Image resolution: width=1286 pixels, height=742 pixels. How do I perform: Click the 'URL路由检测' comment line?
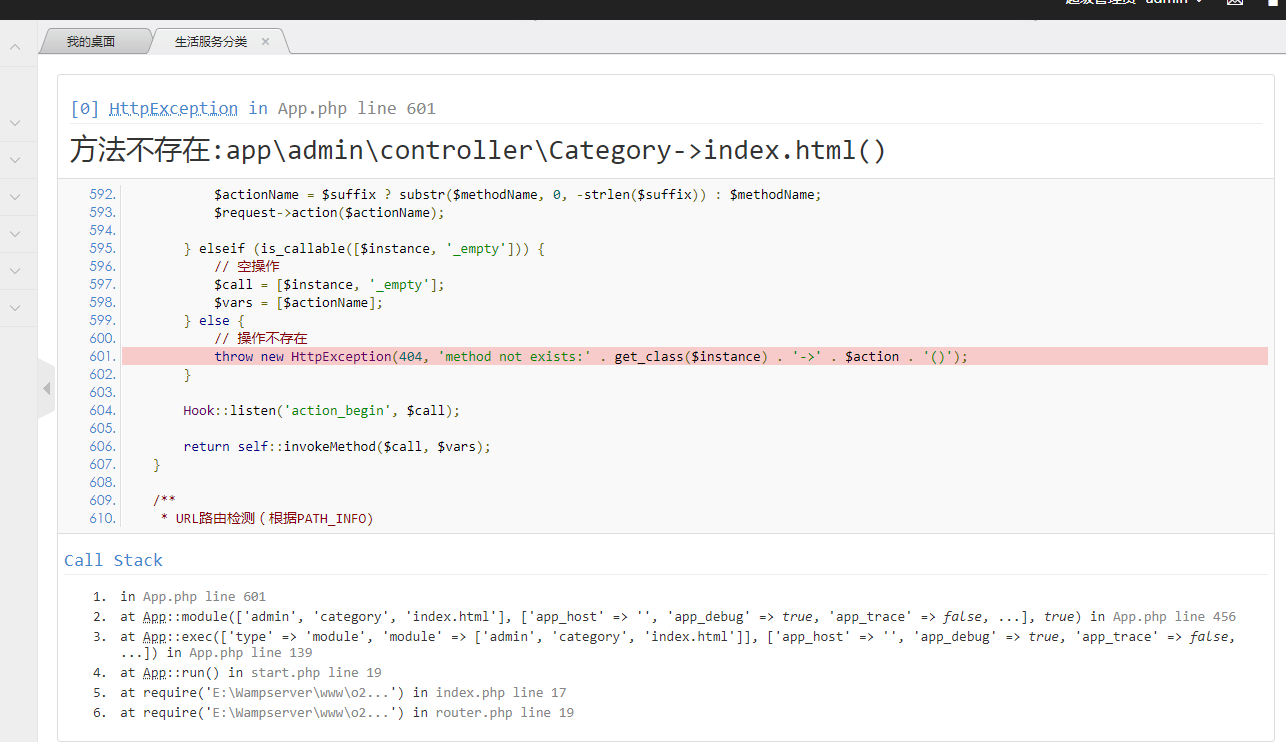(x=267, y=518)
